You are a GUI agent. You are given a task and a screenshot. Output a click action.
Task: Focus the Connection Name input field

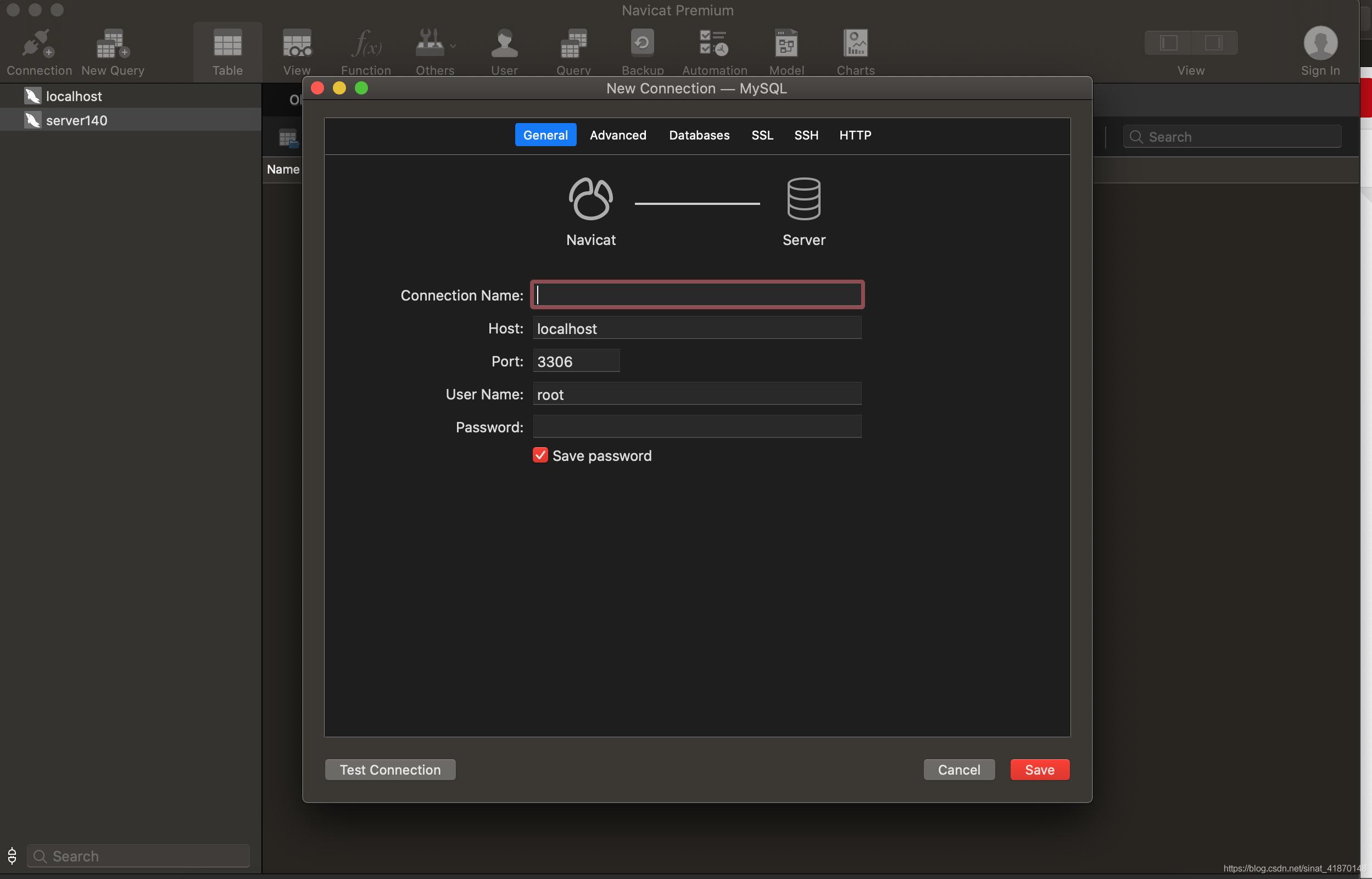click(x=697, y=294)
